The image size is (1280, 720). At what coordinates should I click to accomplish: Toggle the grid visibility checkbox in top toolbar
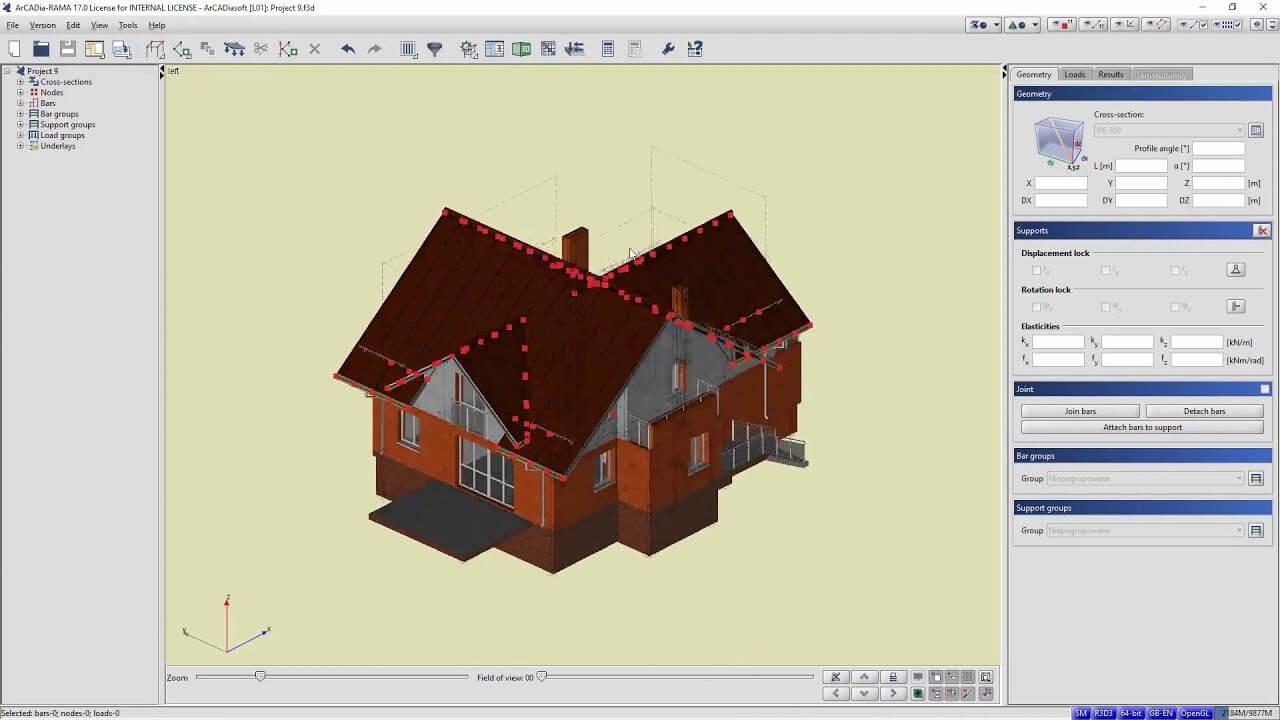[x=1238, y=24]
